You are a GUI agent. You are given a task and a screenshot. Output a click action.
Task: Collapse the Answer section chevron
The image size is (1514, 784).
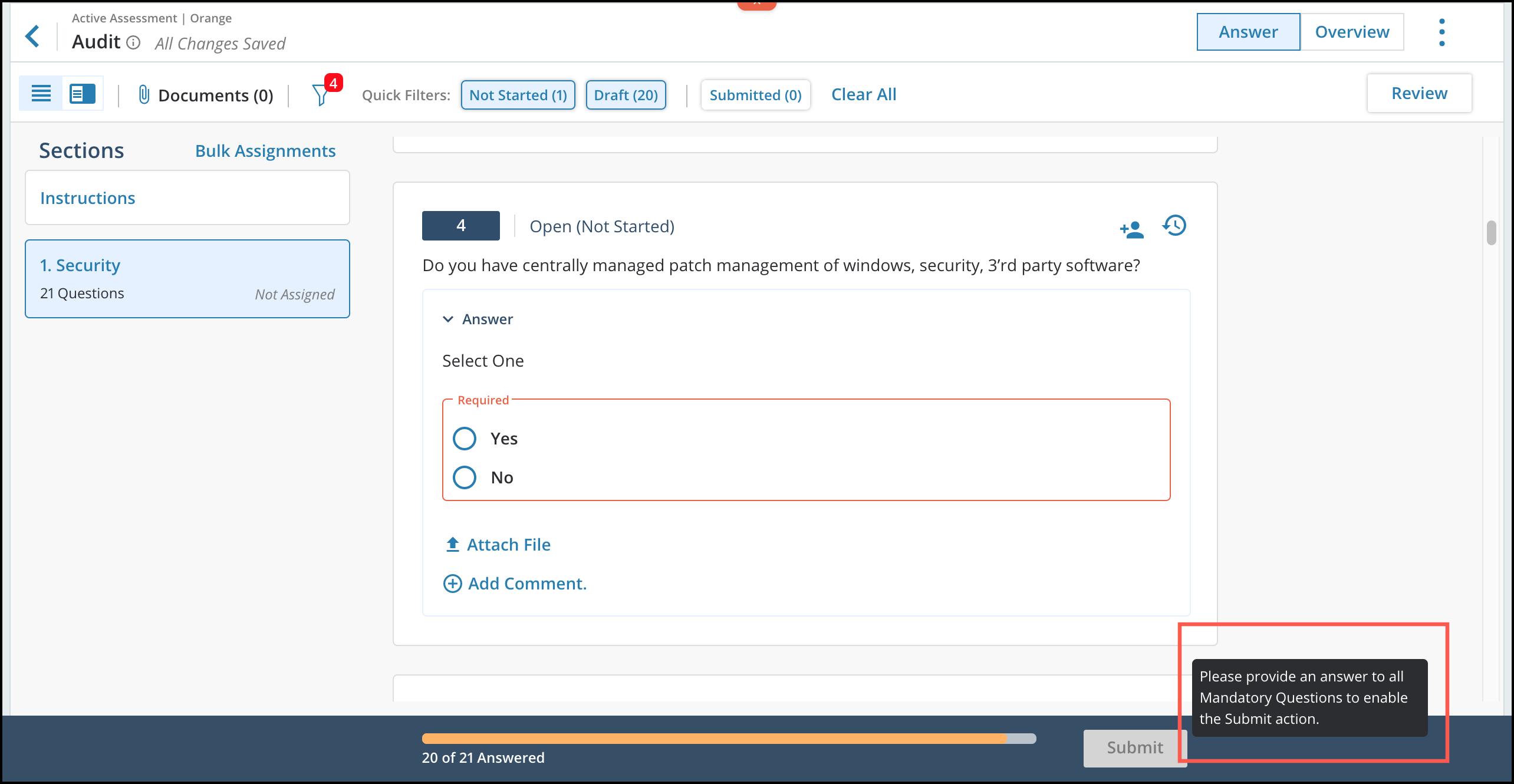tap(448, 319)
